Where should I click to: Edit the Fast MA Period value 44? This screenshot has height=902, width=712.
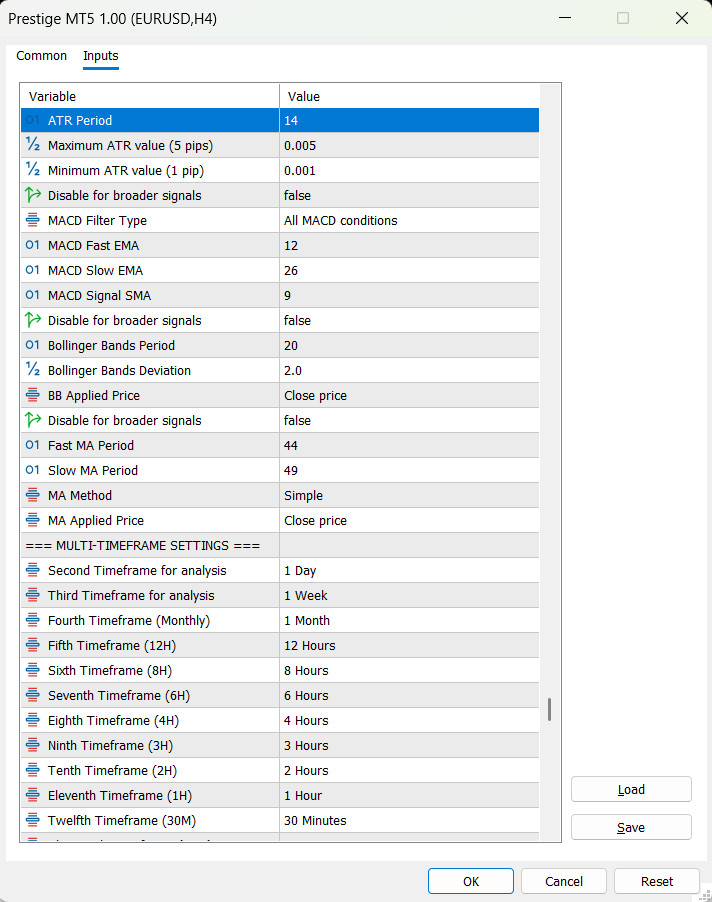click(409, 445)
